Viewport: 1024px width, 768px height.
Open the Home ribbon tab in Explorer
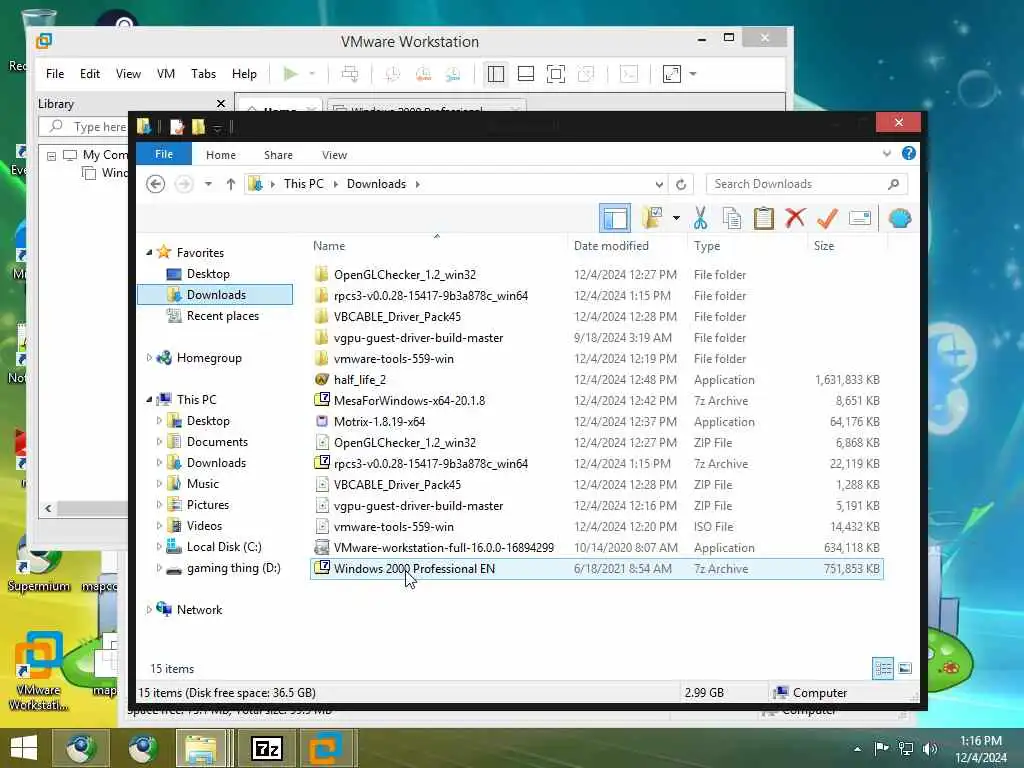[221, 155]
